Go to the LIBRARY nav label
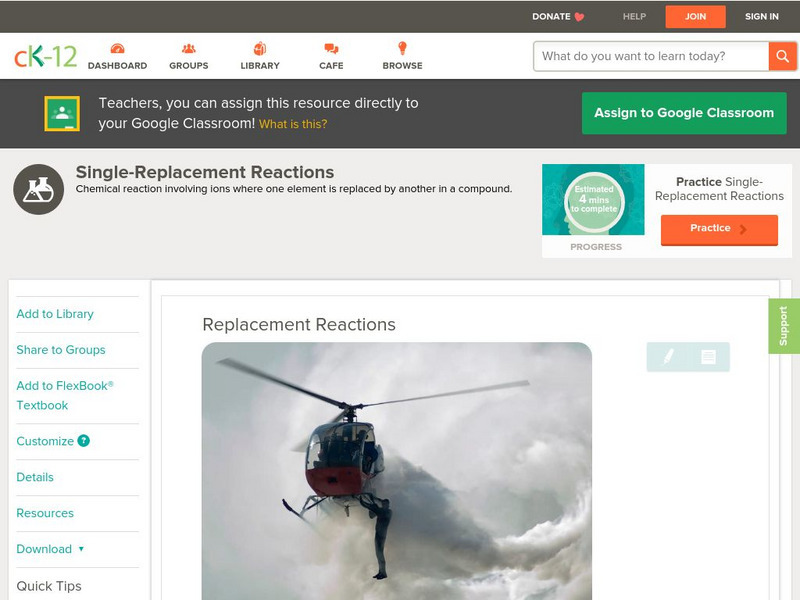 (260, 66)
